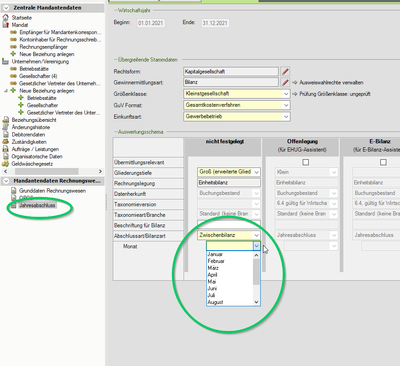The height and width of the screenshot is (366, 400).
Task: Select Rechnungsempfänger in the tree
Action: click(x=43, y=47)
